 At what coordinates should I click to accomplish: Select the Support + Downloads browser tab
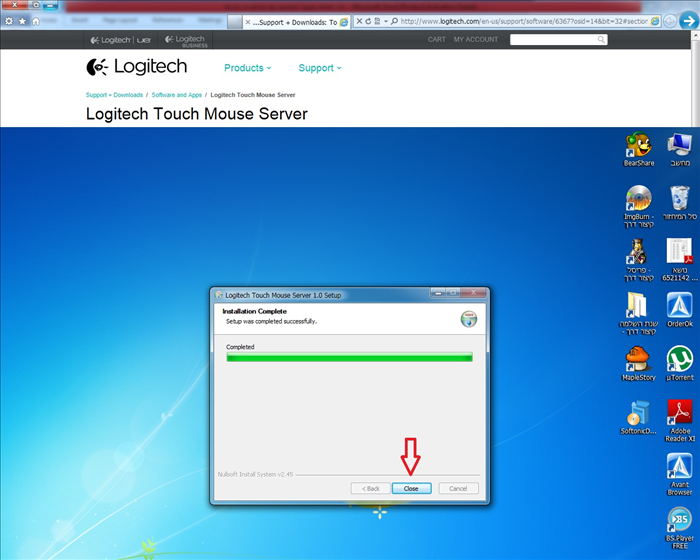(x=296, y=22)
